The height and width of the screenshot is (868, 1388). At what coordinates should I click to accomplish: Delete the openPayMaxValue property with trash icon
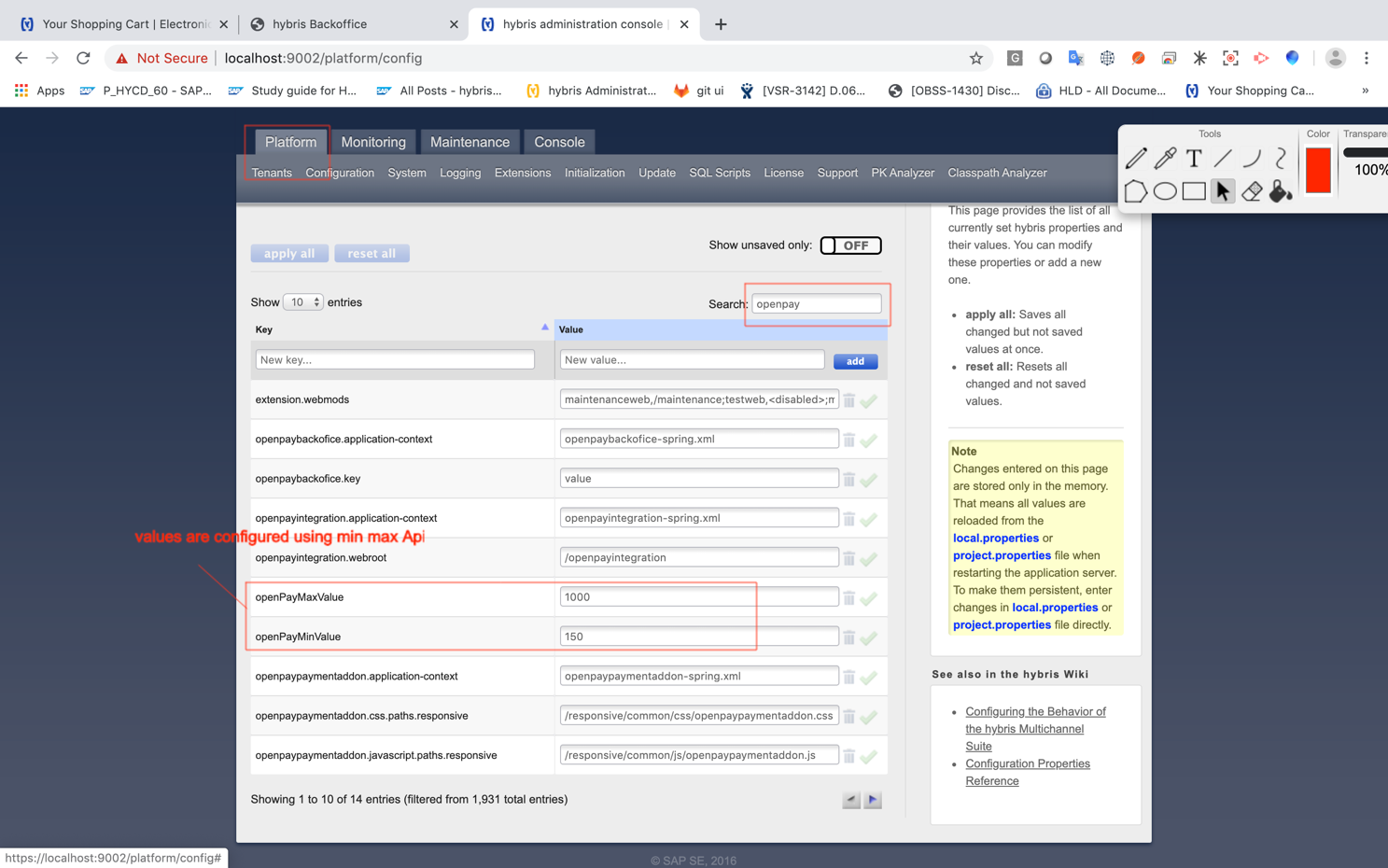(849, 597)
